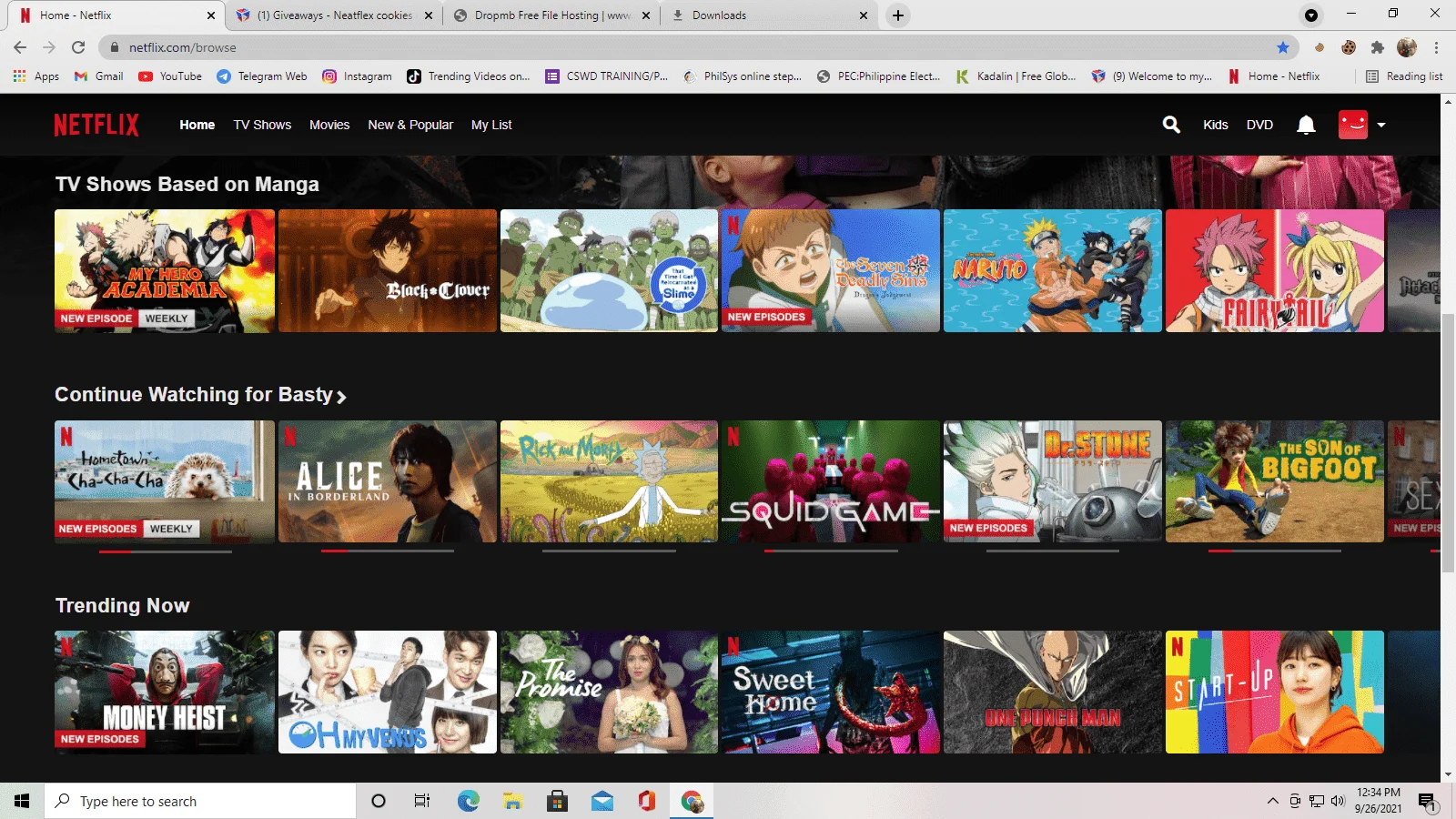Viewport: 1456px width, 819px height.
Task: Open Black Clover thumbnail
Action: [388, 271]
